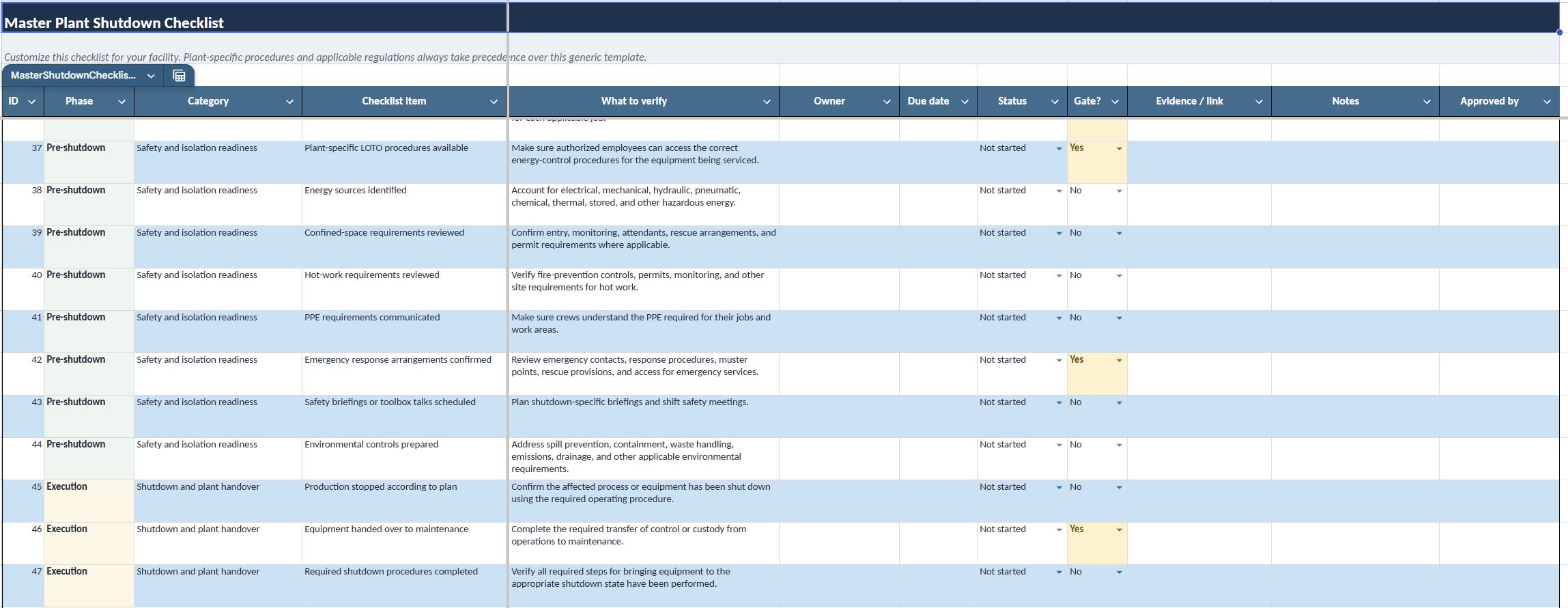Select the Pre-shutdown phase cell in row 38
The width and height of the screenshot is (1568, 608).
click(x=89, y=205)
